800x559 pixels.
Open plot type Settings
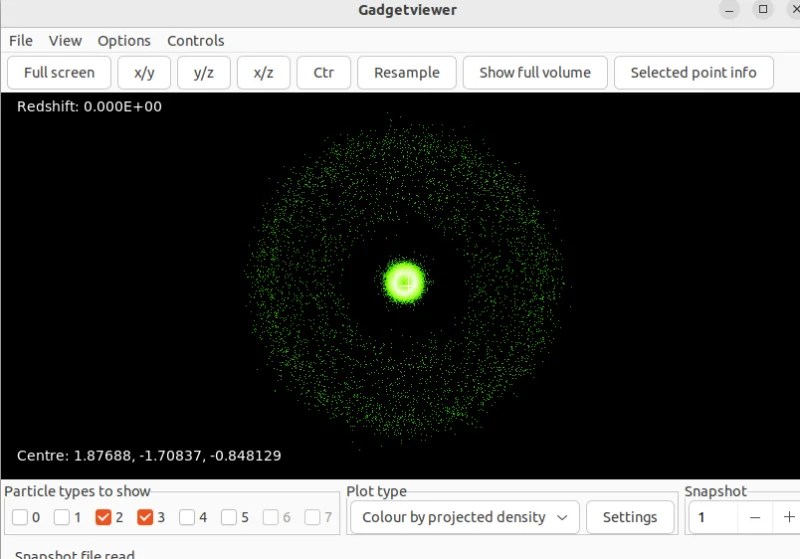coord(629,517)
